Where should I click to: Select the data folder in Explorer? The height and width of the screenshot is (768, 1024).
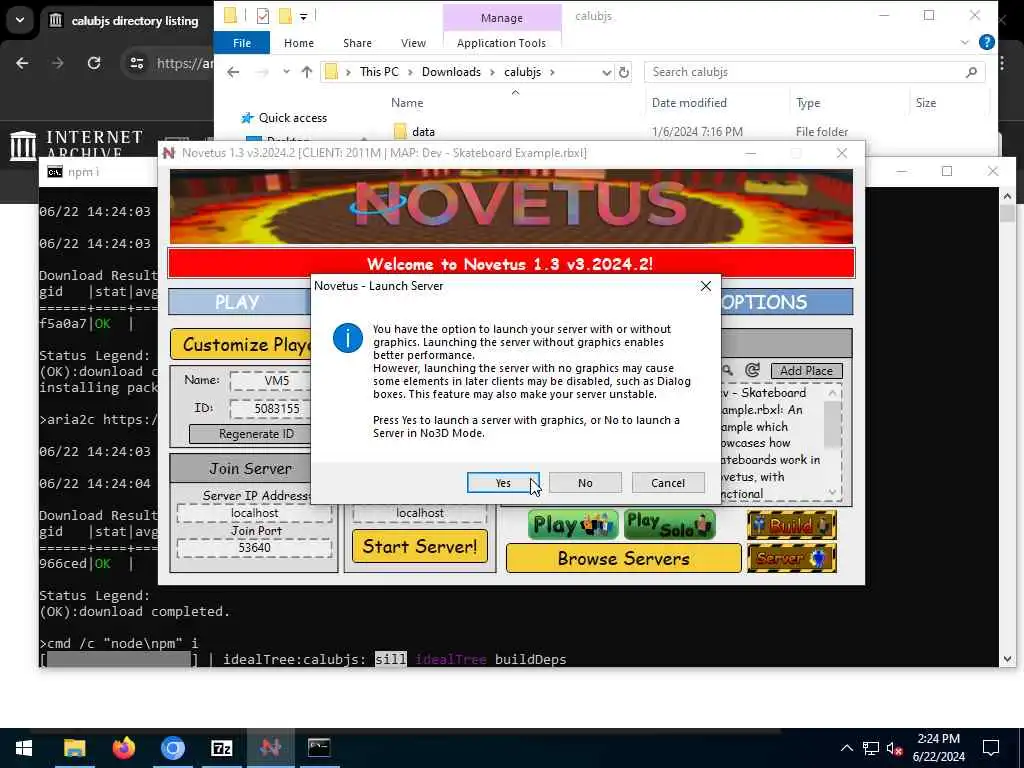click(x=423, y=131)
